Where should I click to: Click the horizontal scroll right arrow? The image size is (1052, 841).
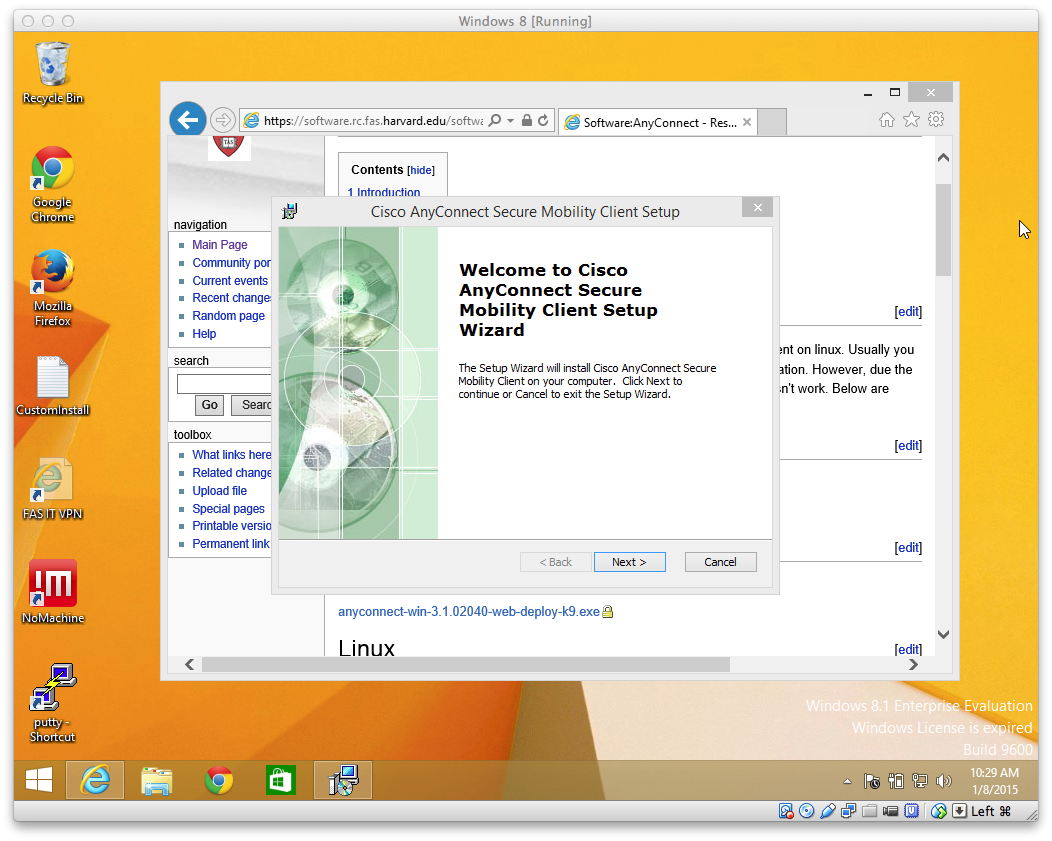[x=913, y=665]
